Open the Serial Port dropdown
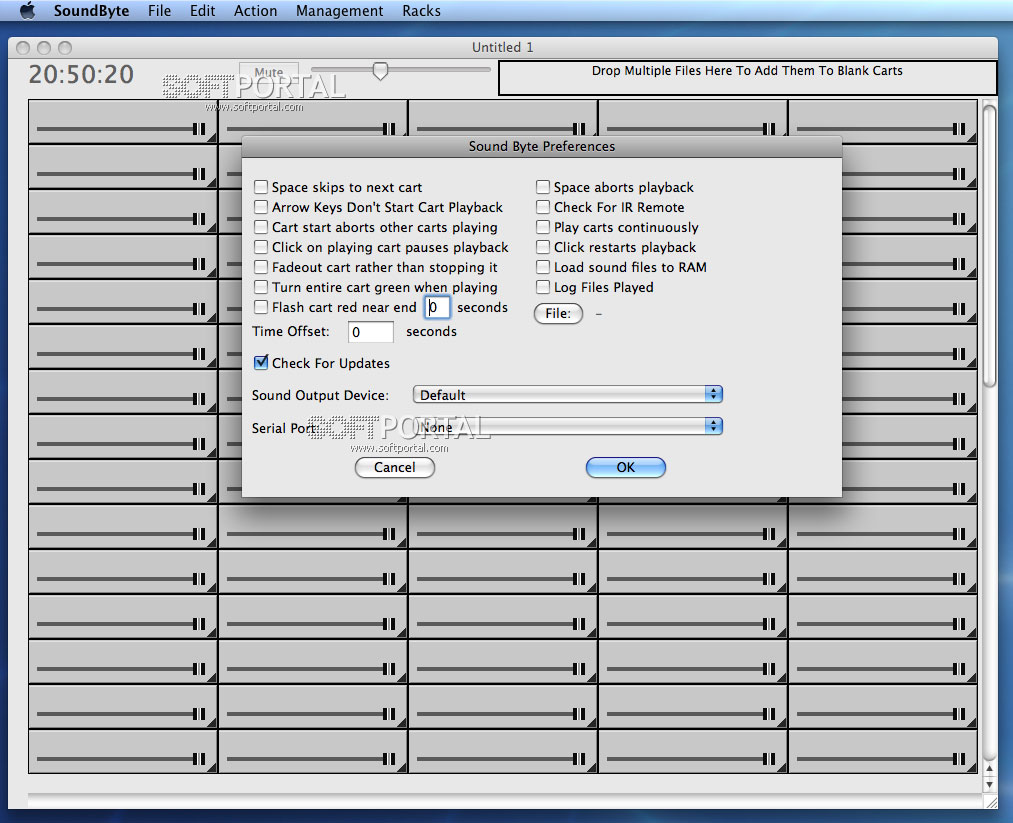This screenshot has height=823, width=1013. click(x=567, y=427)
